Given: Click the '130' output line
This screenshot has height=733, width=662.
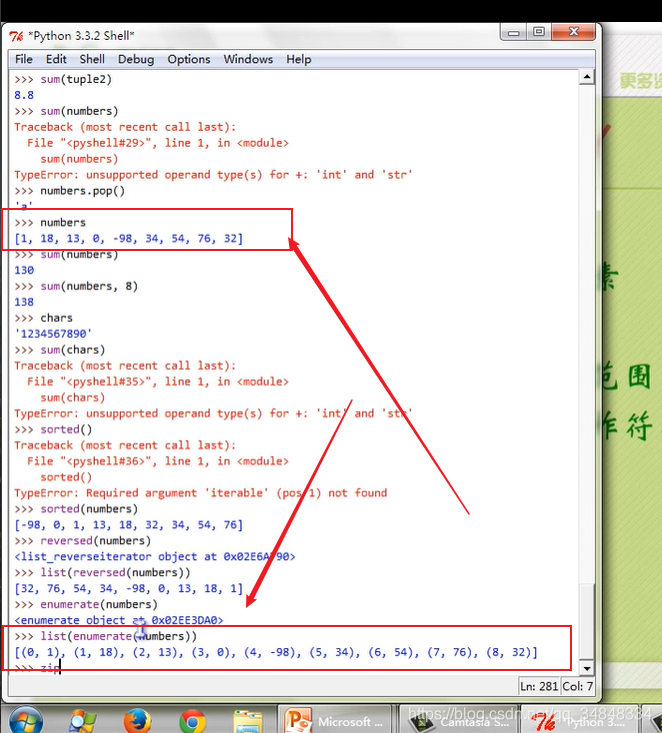Looking at the screenshot, I should (x=24, y=270).
